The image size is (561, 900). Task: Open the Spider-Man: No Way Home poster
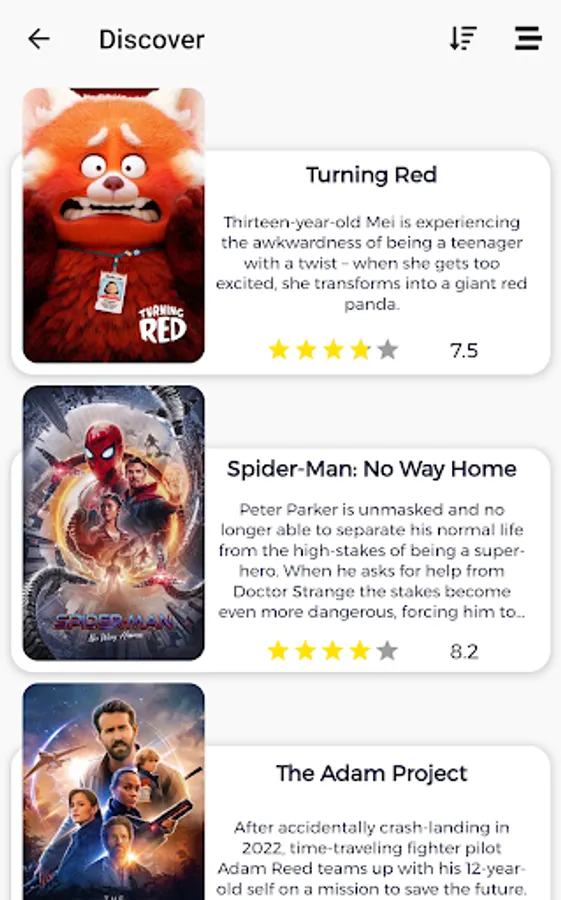point(114,522)
